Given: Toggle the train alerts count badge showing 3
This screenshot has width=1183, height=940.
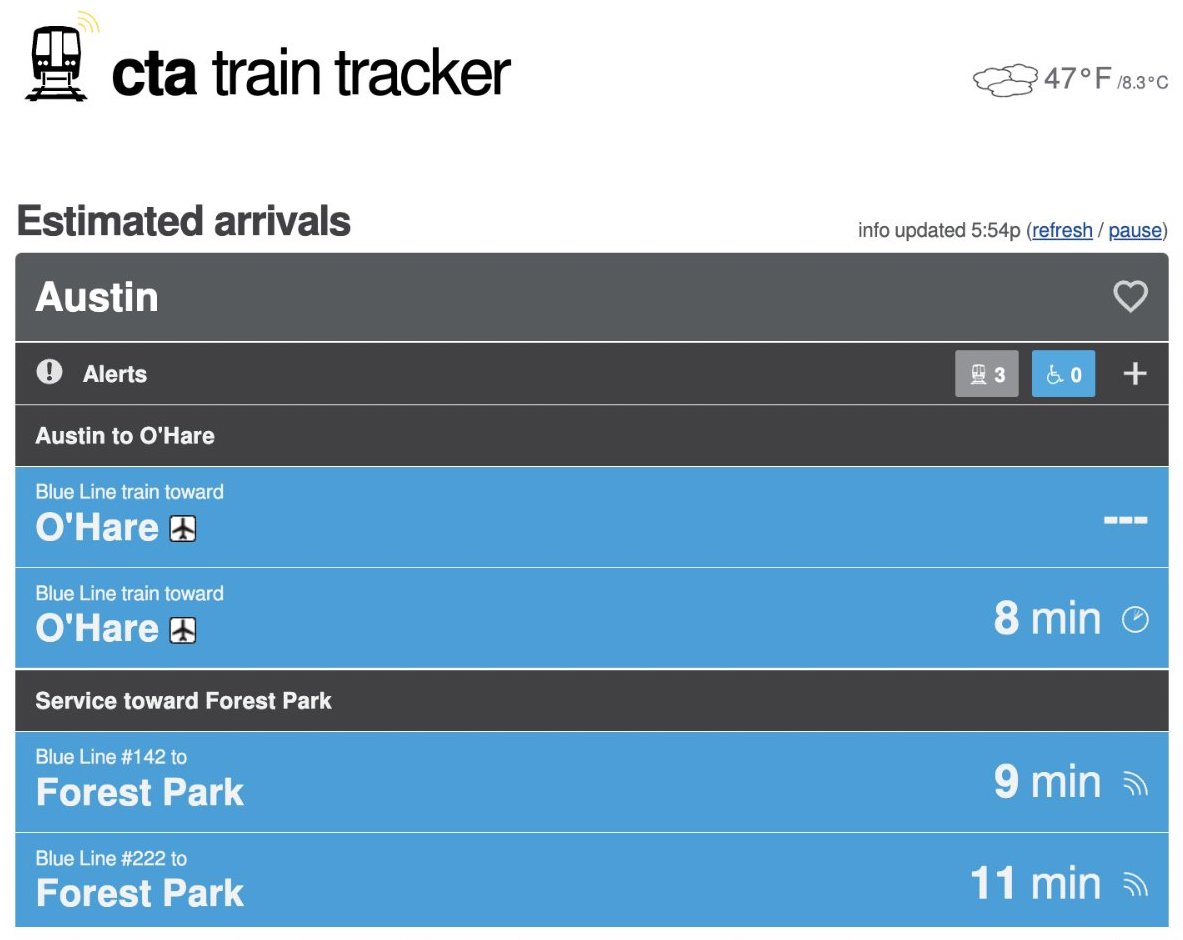Looking at the screenshot, I should click(986, 373).
